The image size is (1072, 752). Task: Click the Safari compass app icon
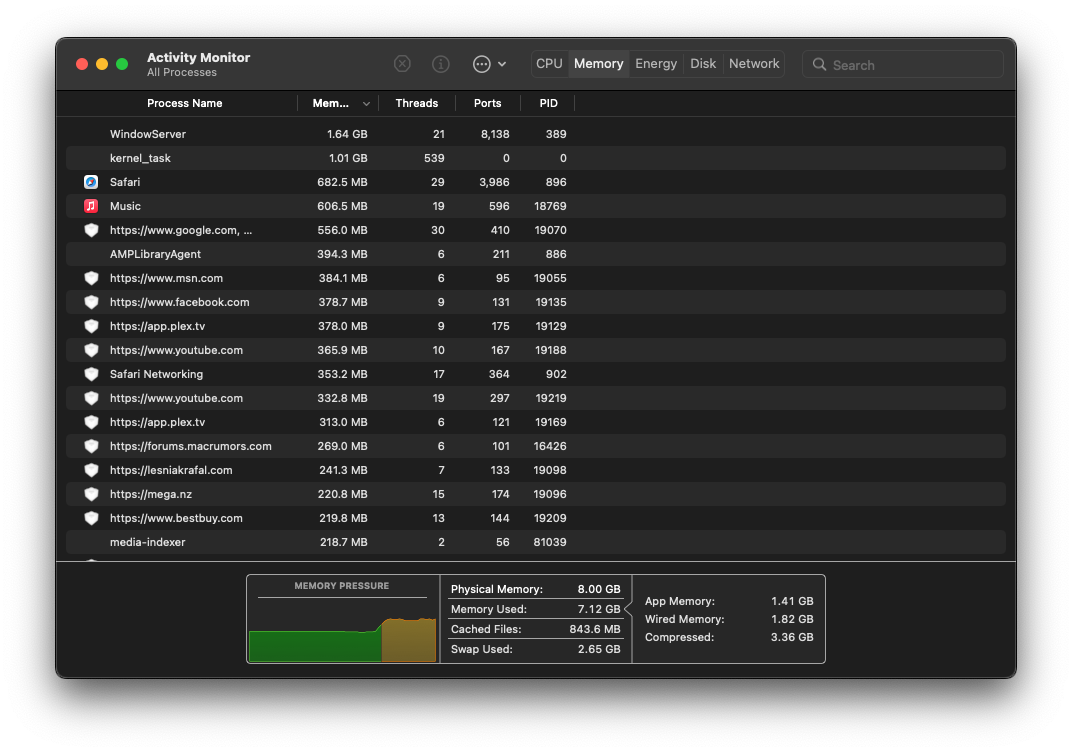coord(91,182)
